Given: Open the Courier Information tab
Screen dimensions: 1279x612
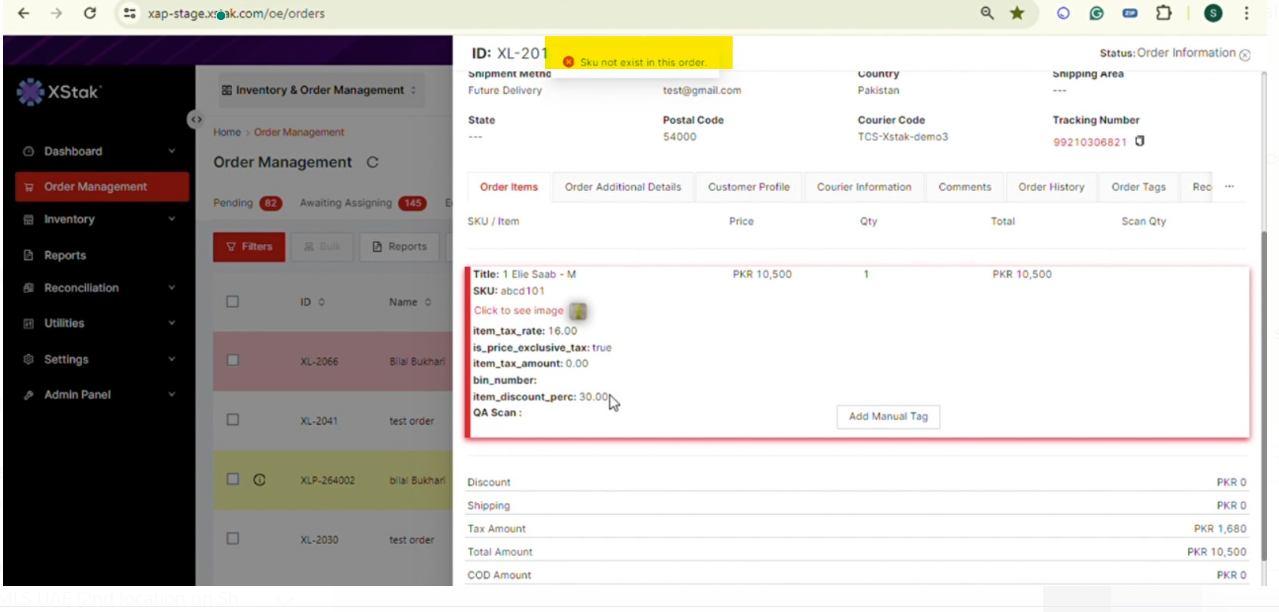Looking at the screenshot, I should 864,187.
